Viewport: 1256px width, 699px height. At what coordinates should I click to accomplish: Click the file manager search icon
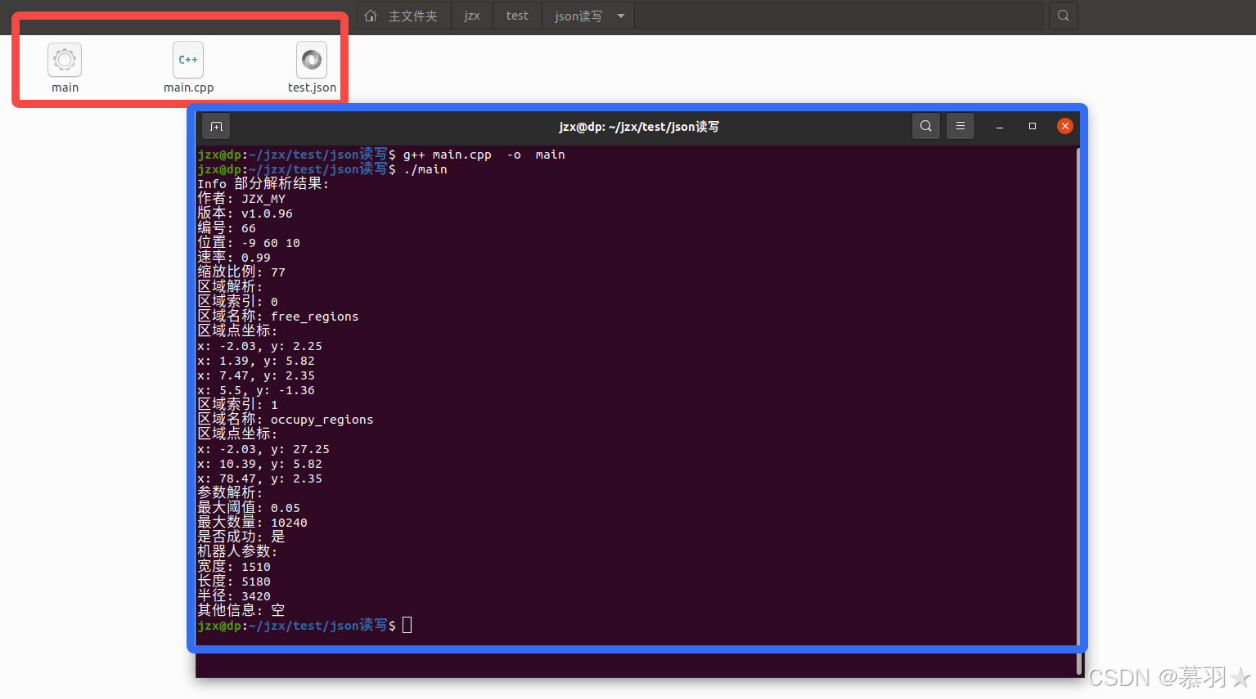click(1063, 16)
